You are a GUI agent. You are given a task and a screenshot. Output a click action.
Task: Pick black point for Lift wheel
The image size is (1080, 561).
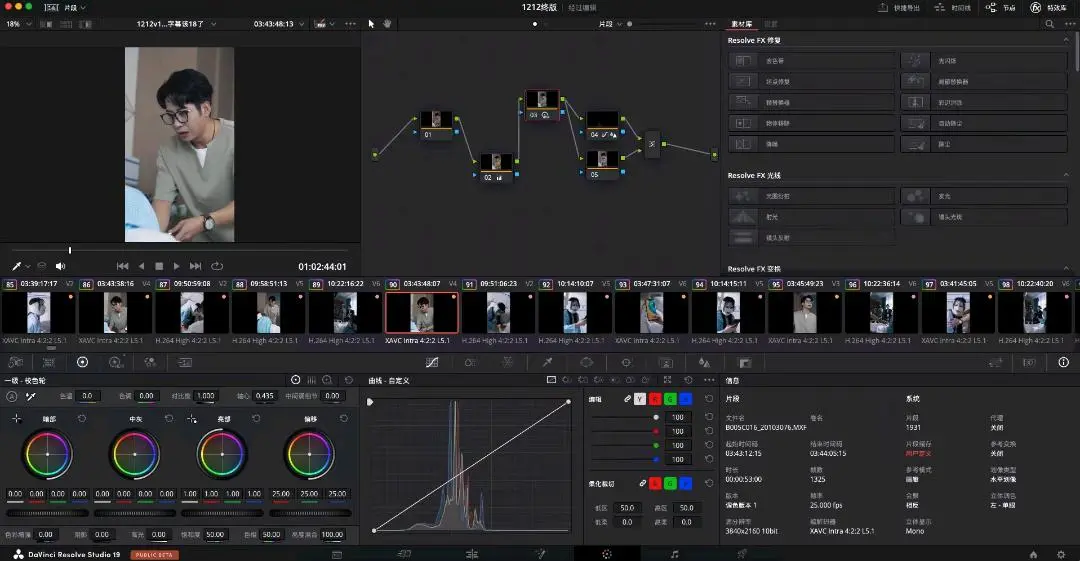tap(17, 418)
